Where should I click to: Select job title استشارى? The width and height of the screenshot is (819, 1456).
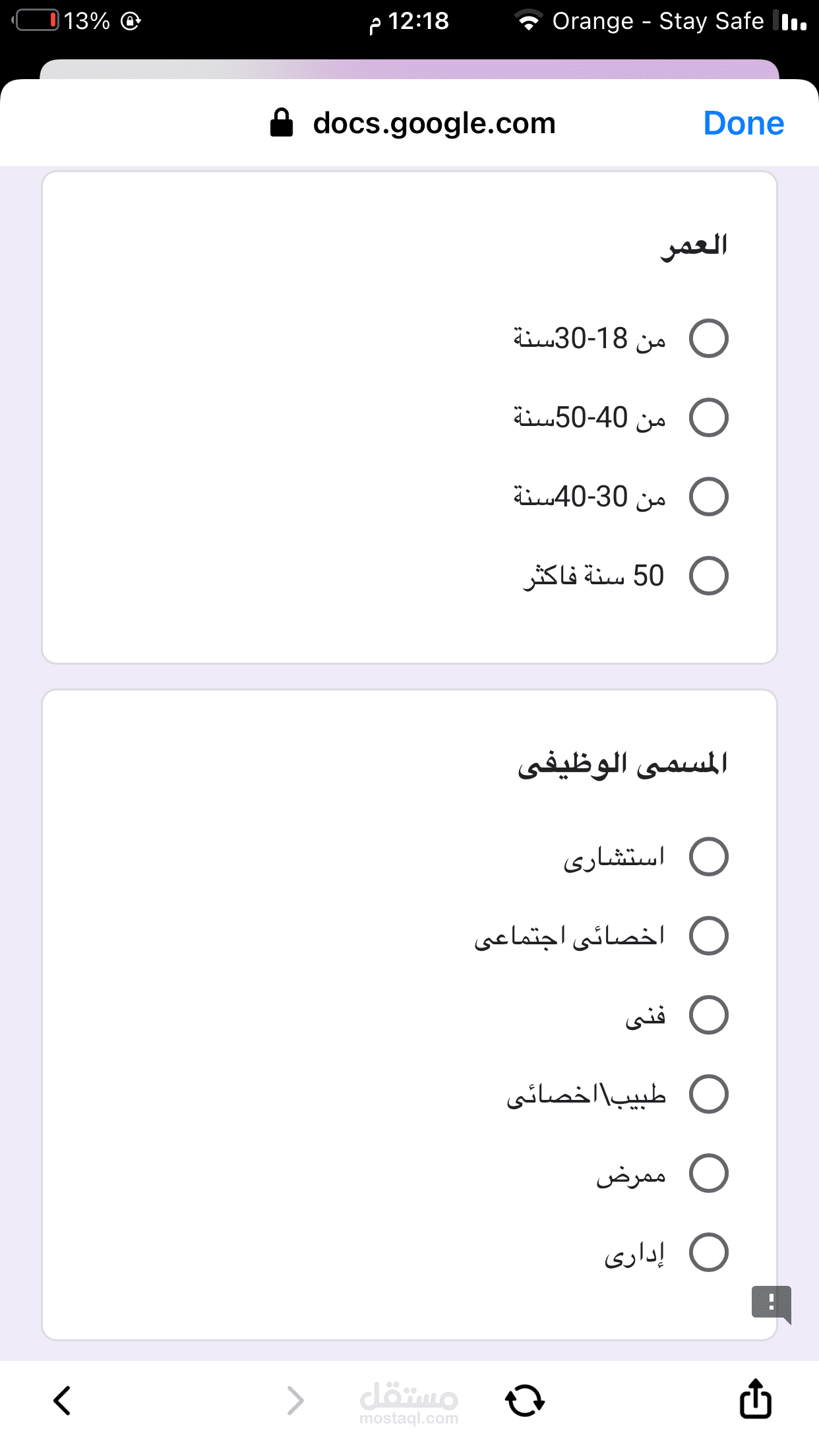pos(708,857)
